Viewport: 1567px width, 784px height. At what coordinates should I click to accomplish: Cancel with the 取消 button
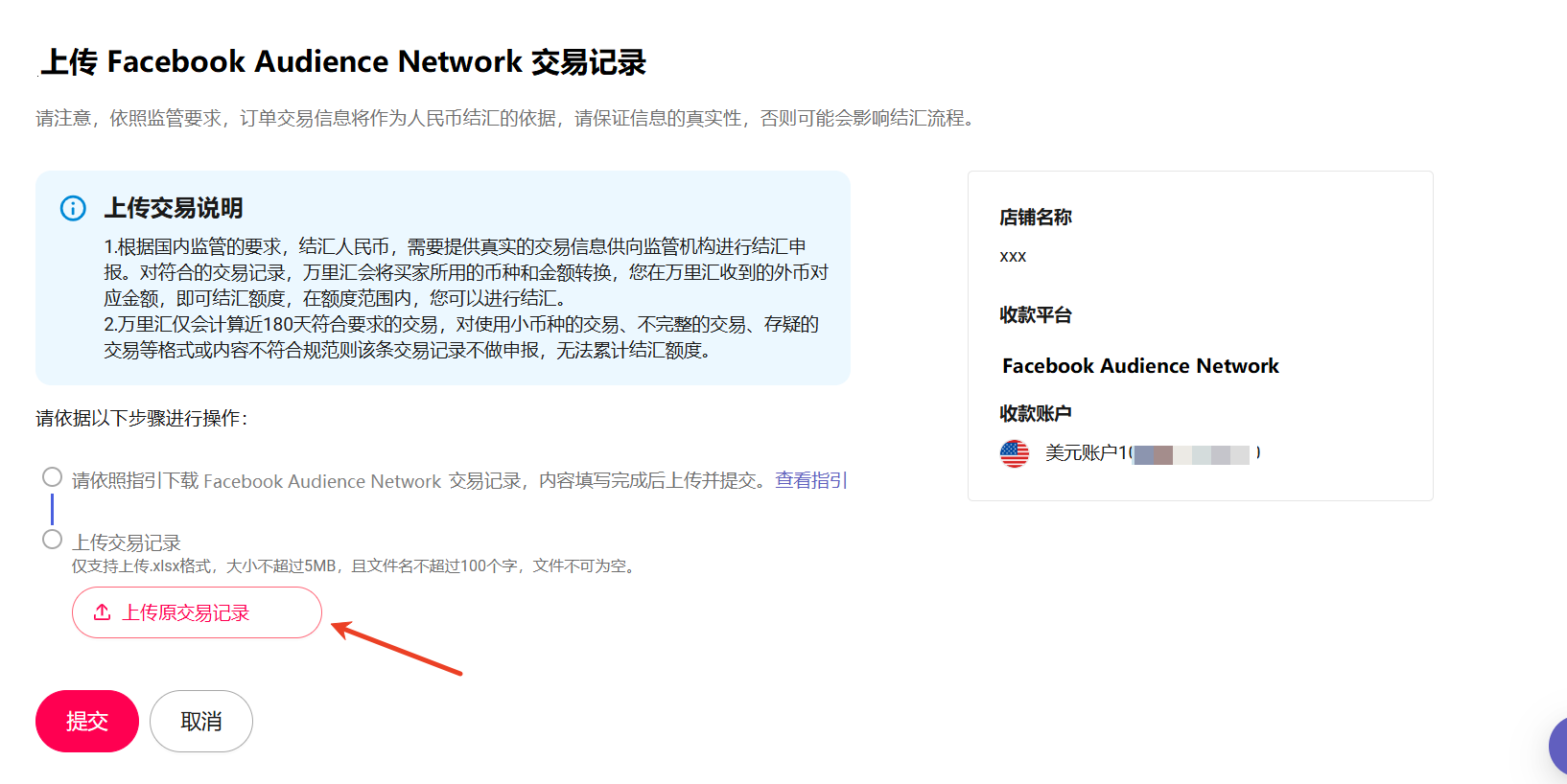tap(201, 721)
